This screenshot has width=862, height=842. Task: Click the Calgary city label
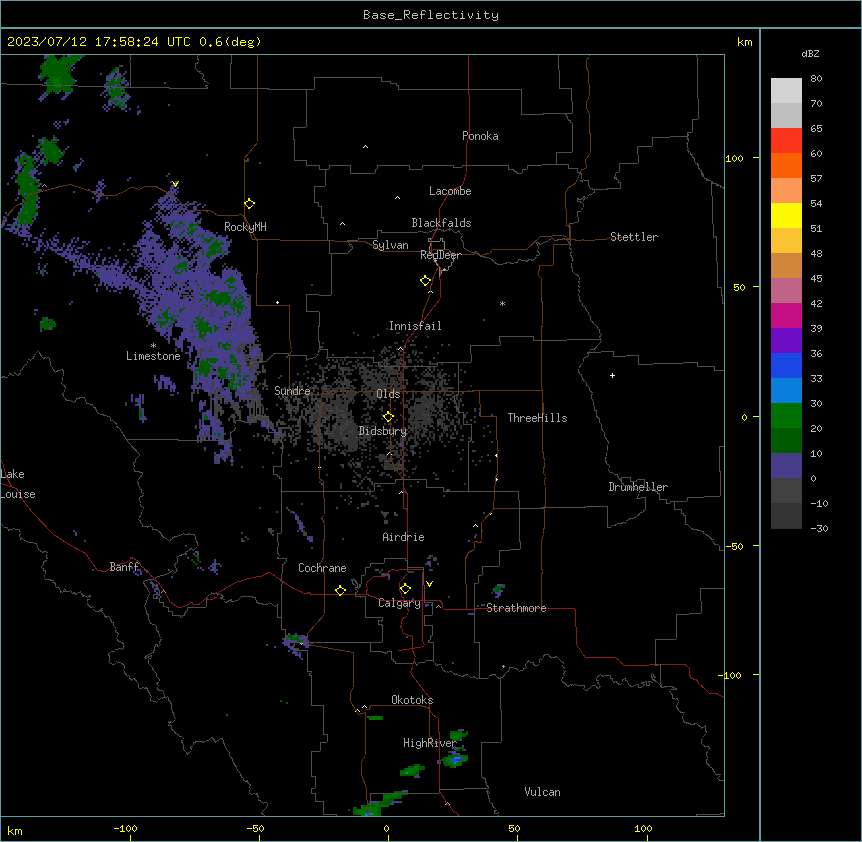tap(399, 603)
